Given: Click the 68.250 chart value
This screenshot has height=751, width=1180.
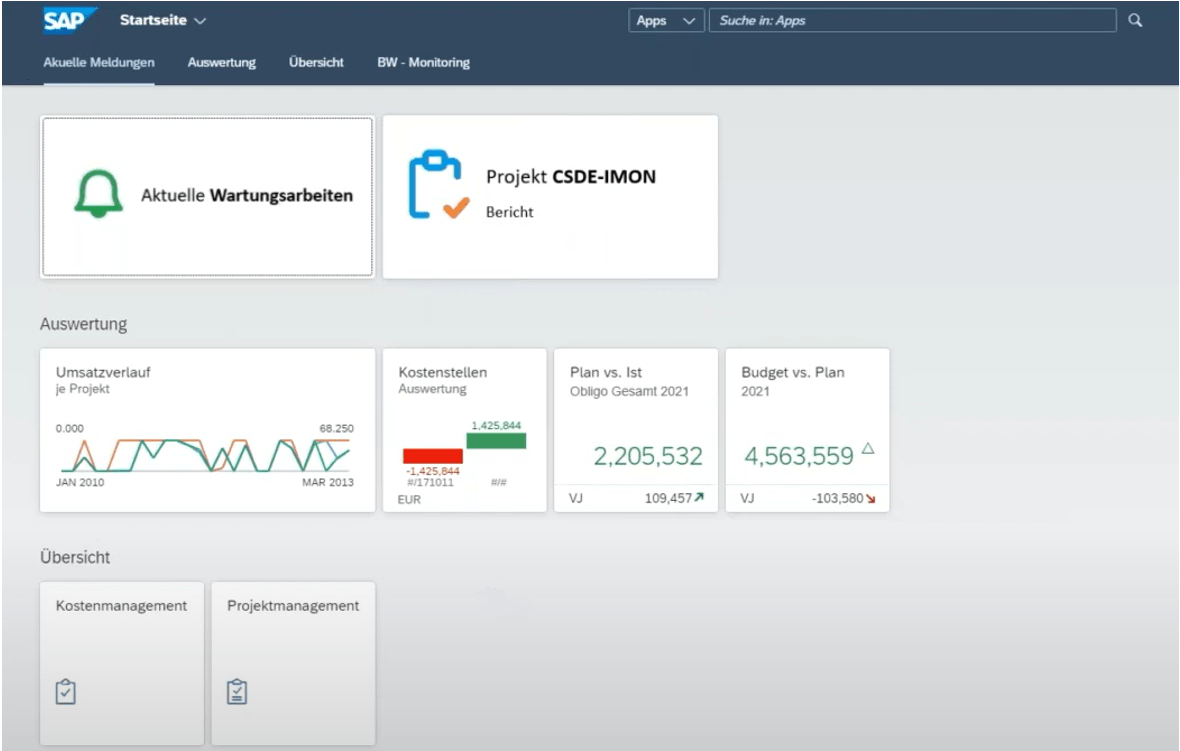Looking at the screenshot, I should [336, 428].
